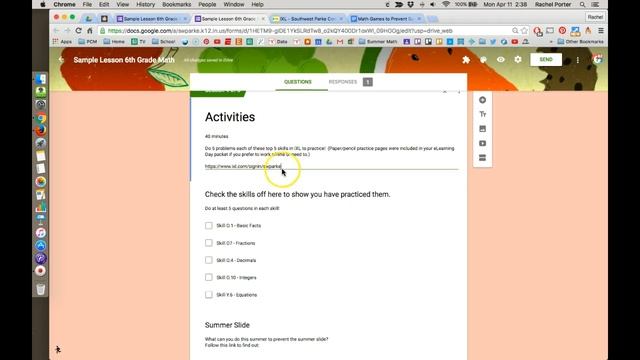Bookmark this page with the star
640x360 pixels.
coord(524,31)
